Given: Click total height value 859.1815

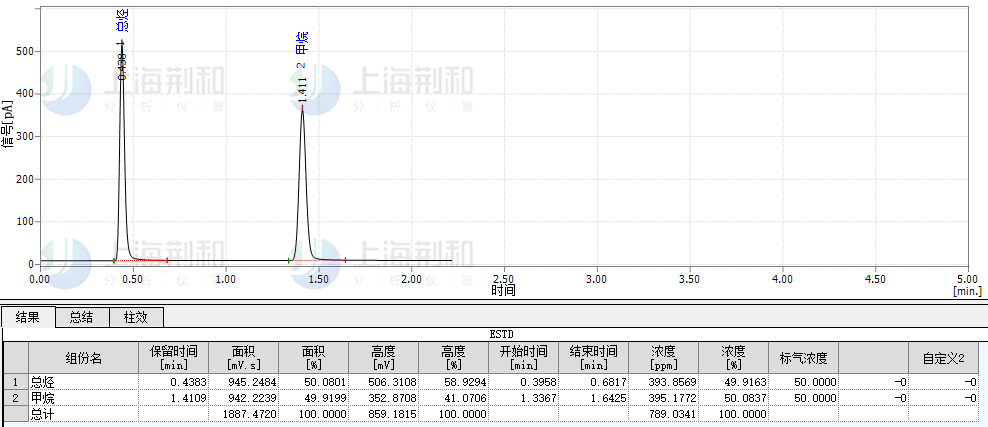Looking at the screenshot, I should (x=394, y=414).
